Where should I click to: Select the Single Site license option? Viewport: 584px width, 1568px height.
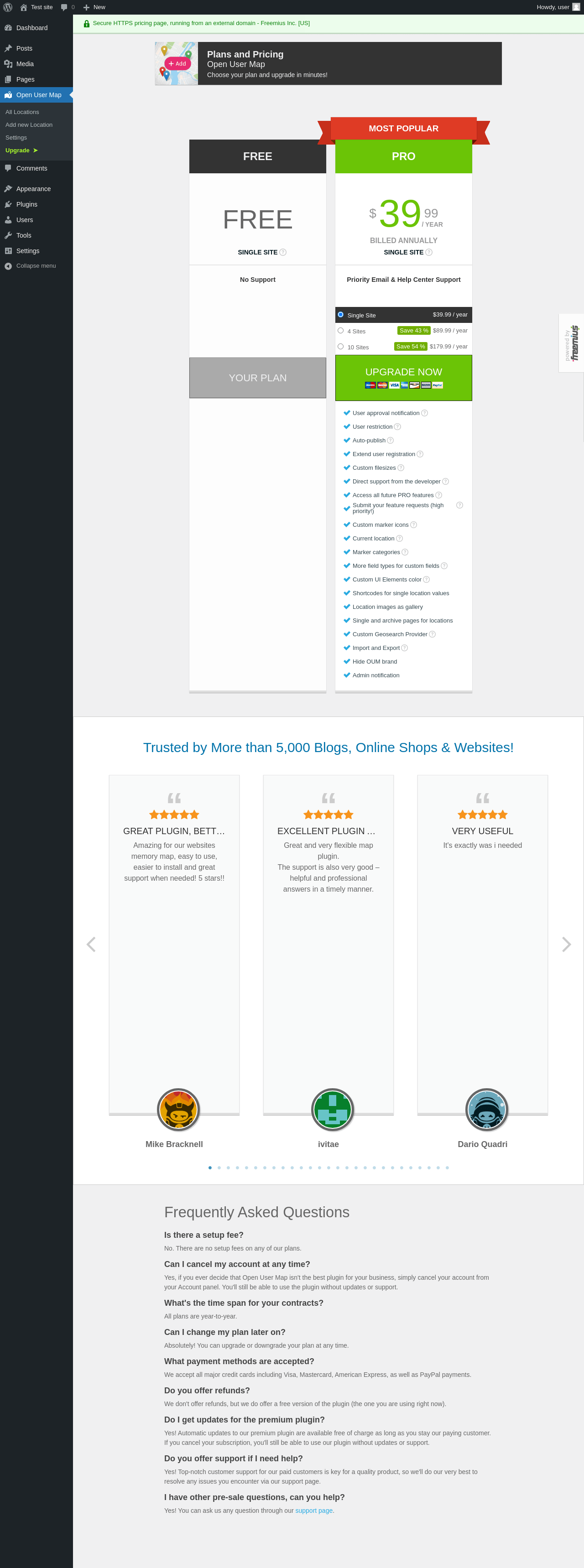(x=340, y=315)
